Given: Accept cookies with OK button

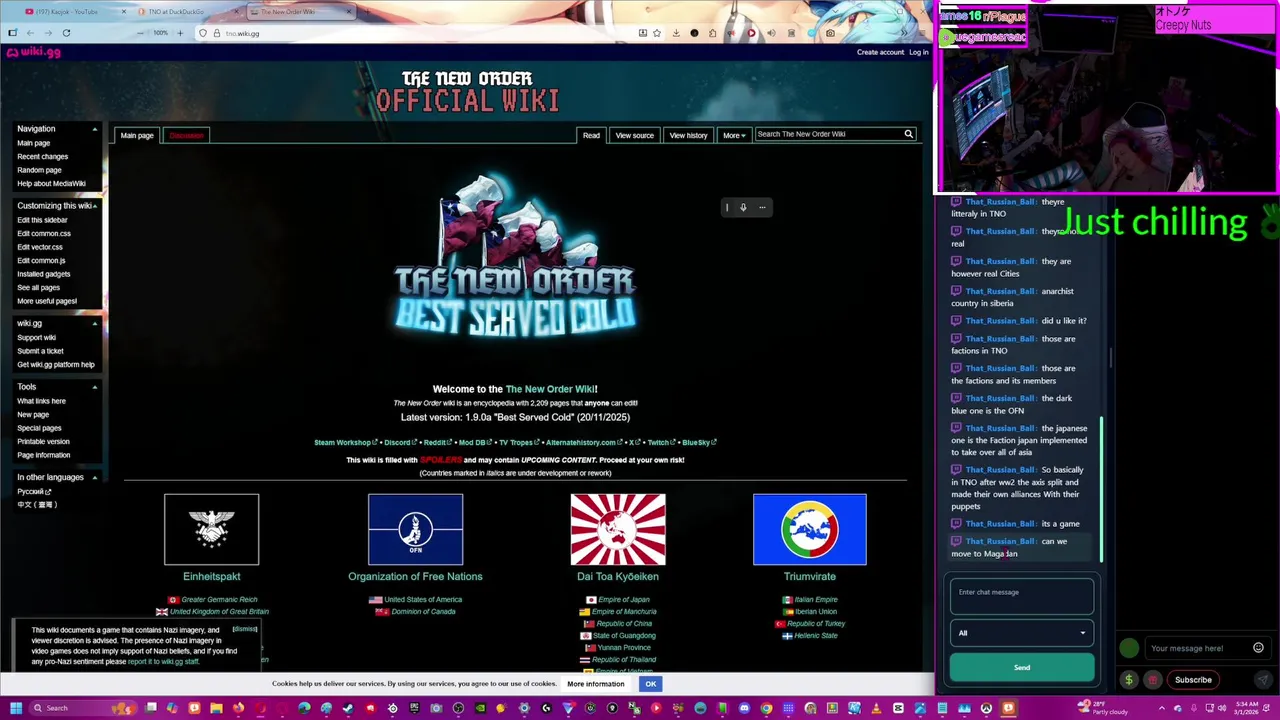Looking at the screenshot, I should (650, 684).
